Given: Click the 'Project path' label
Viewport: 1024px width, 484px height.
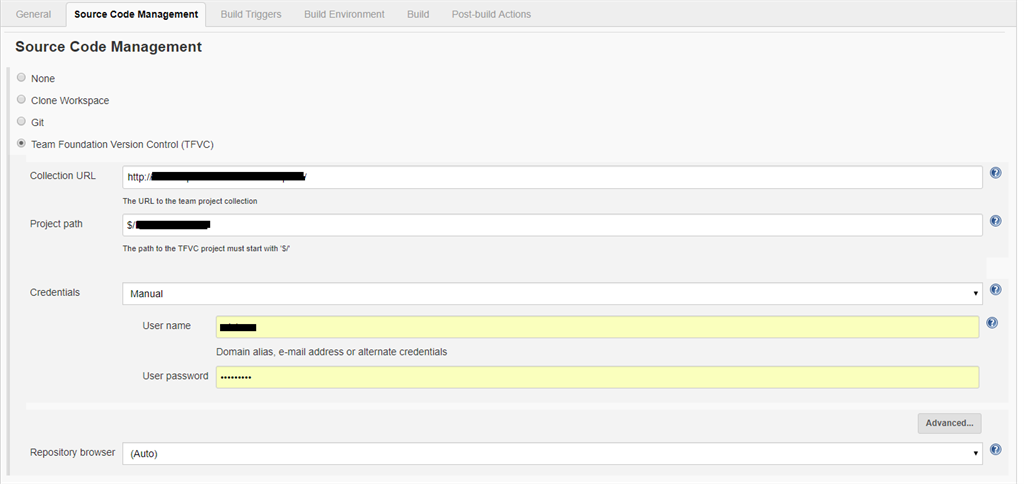Looking at the screenshot, I should tap(56, 224).
